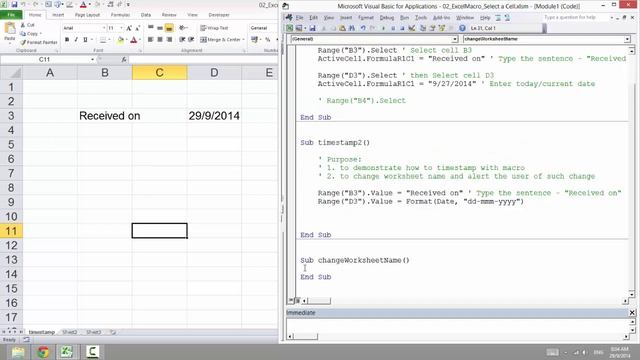
Task: Open the font size dropdown showing 11
Action: point(121,28)
